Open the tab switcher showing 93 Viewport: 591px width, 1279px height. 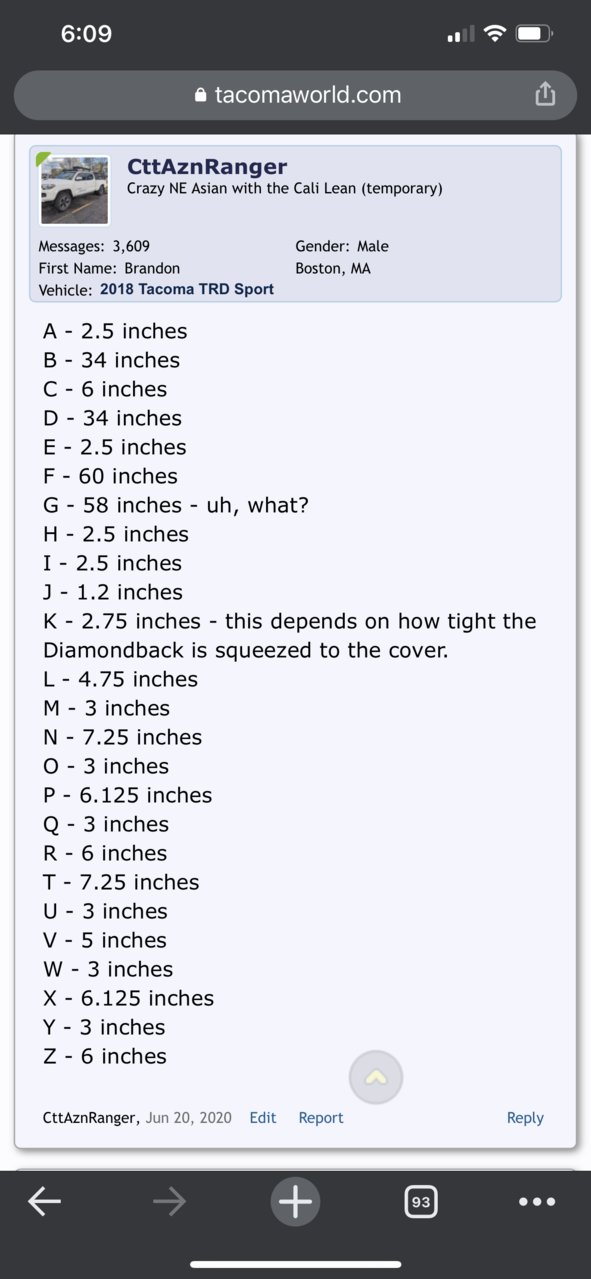(x=421, y=1202)
